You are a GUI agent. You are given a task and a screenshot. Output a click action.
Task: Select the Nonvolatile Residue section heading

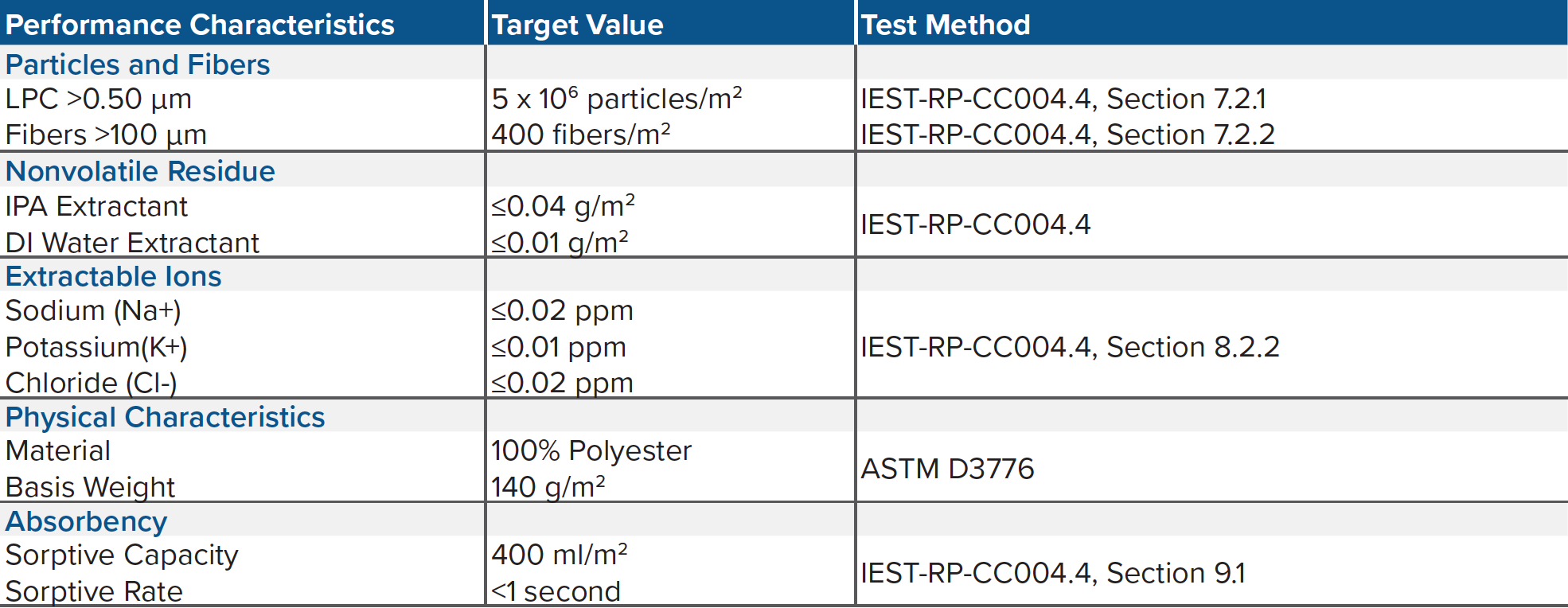coord(140,171)
